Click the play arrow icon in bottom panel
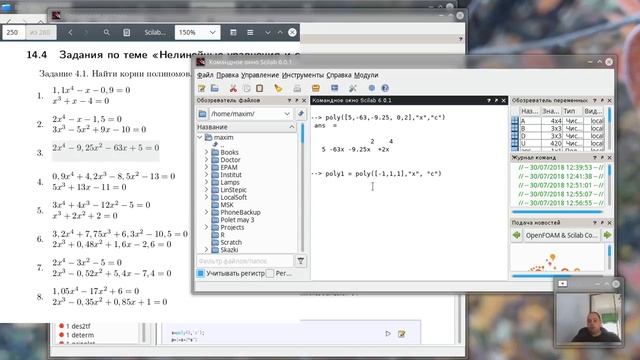 pyautogui.click(x=388, y=333)
